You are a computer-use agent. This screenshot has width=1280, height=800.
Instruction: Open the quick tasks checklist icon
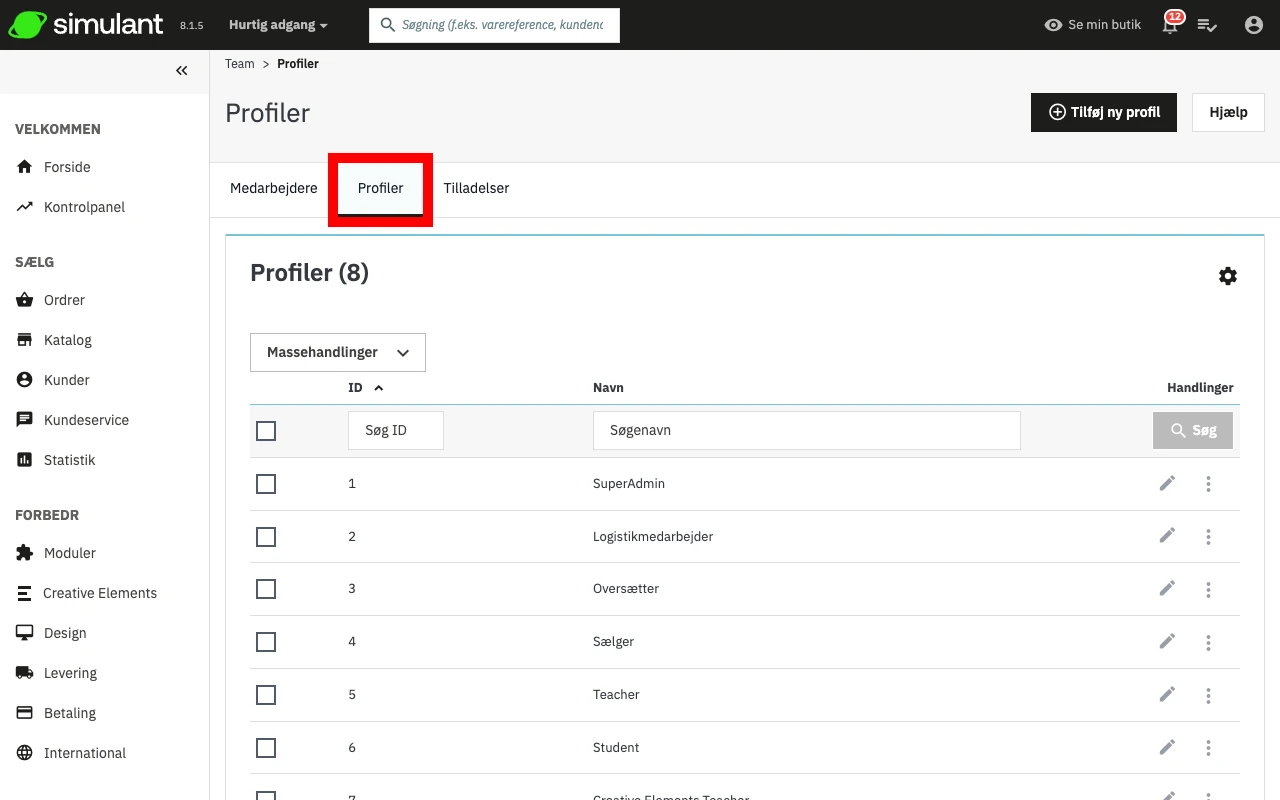(1207, 25)
